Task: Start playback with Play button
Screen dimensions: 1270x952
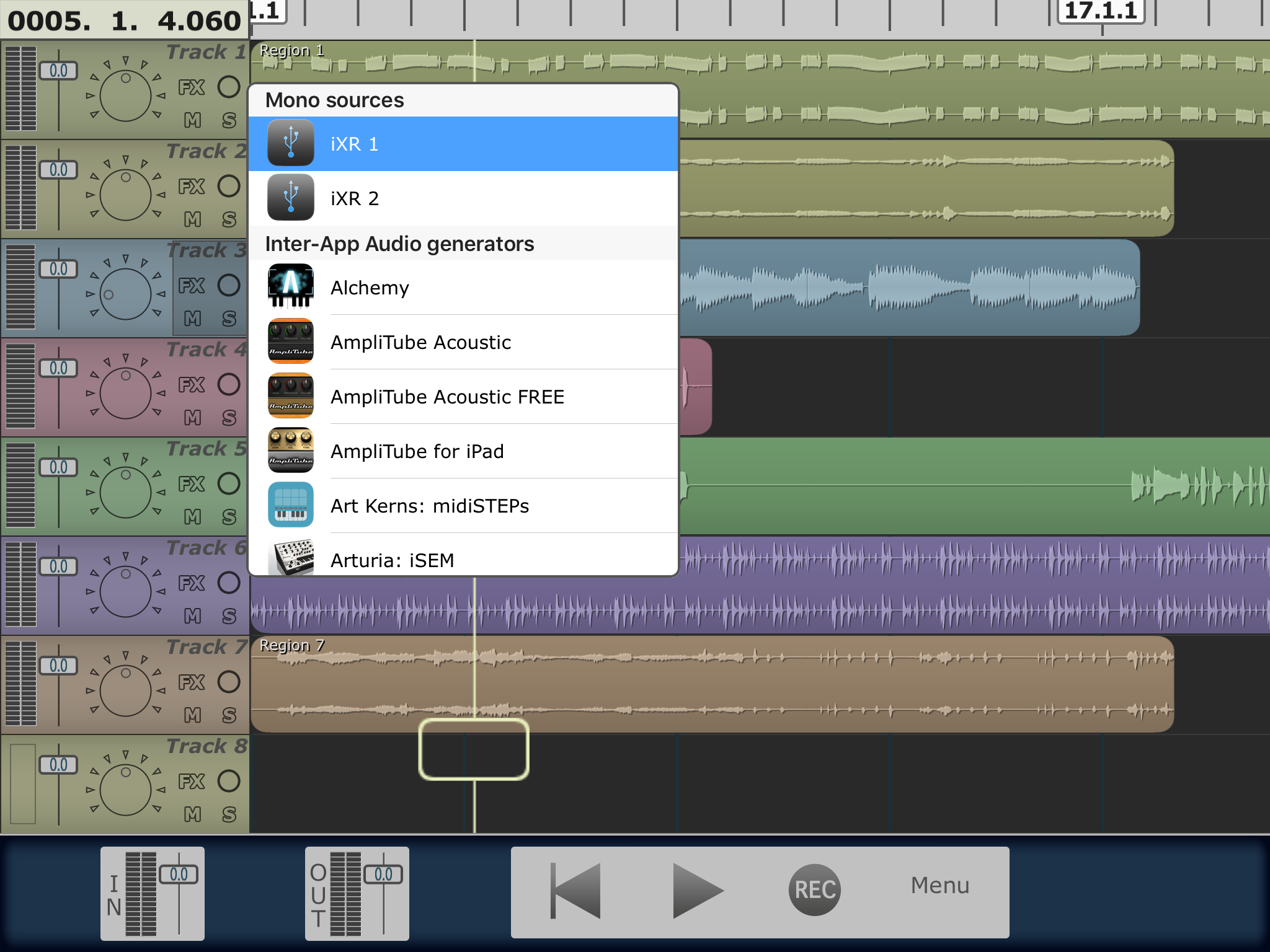Action: click(x=698, y=891)
